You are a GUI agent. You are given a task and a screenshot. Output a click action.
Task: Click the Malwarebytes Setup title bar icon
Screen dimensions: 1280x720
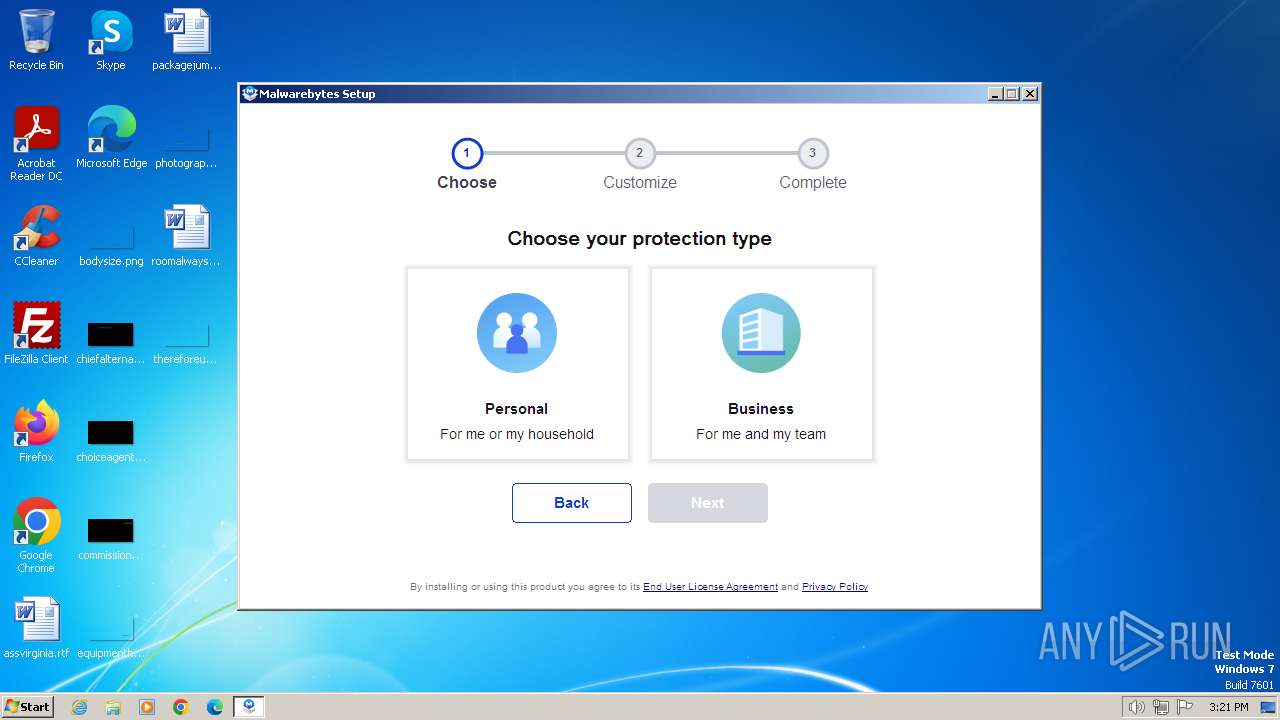point(250,94)
